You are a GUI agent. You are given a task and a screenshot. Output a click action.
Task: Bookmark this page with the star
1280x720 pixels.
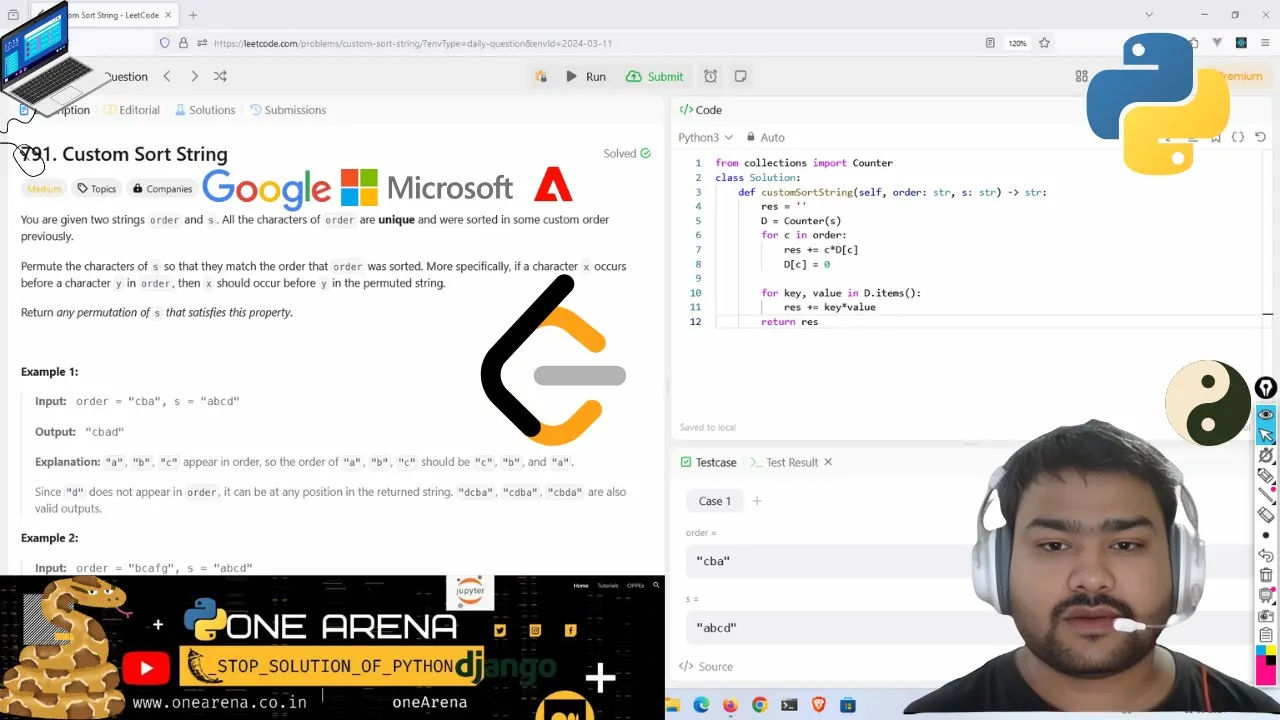[1044, 43]
